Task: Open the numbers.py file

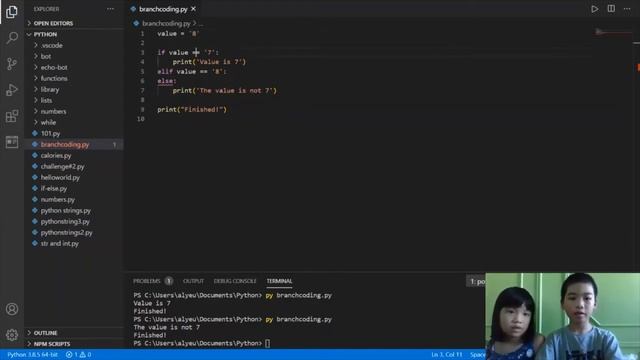Action: click(x=74, y=200)
